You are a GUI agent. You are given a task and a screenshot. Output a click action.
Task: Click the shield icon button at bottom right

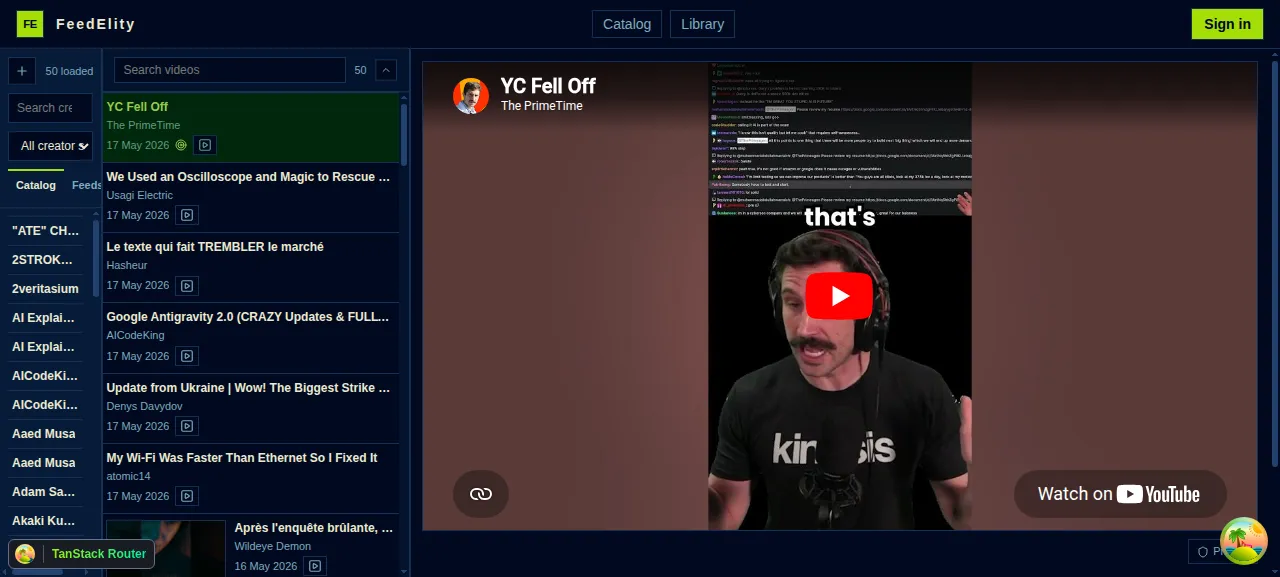(x=1204, y=551)
